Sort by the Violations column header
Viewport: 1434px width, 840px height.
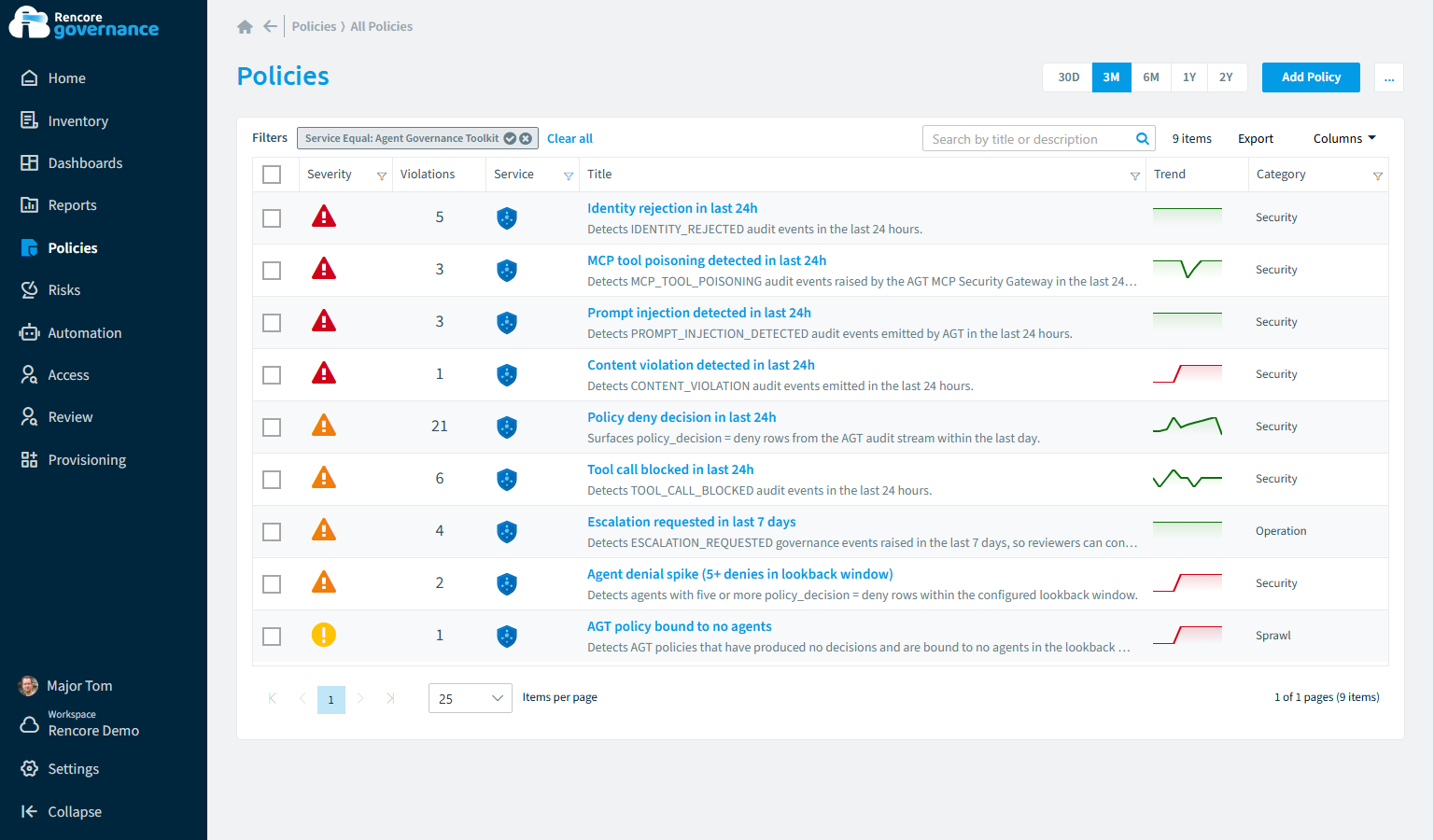click(428, 175)
